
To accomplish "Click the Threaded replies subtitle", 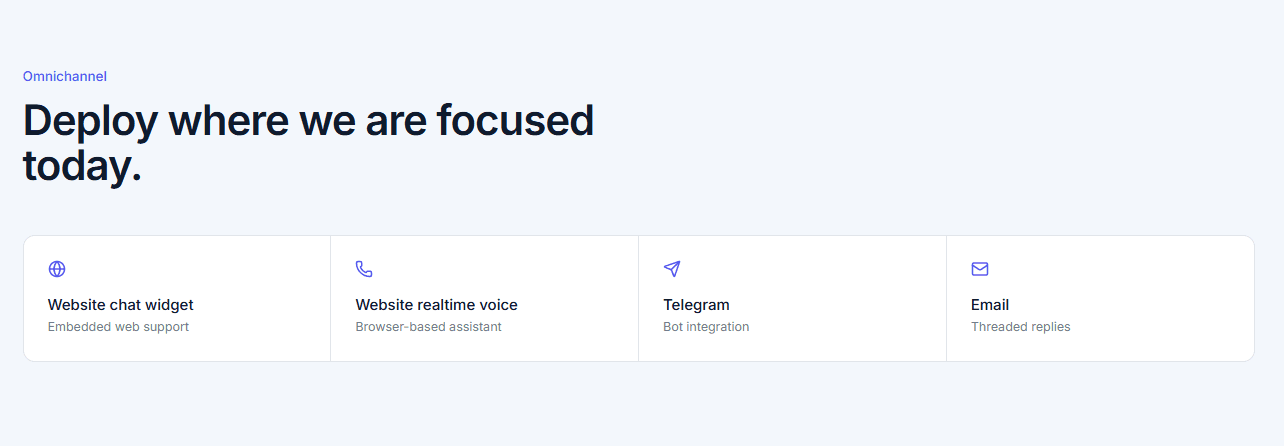I will pos(1021,327).
